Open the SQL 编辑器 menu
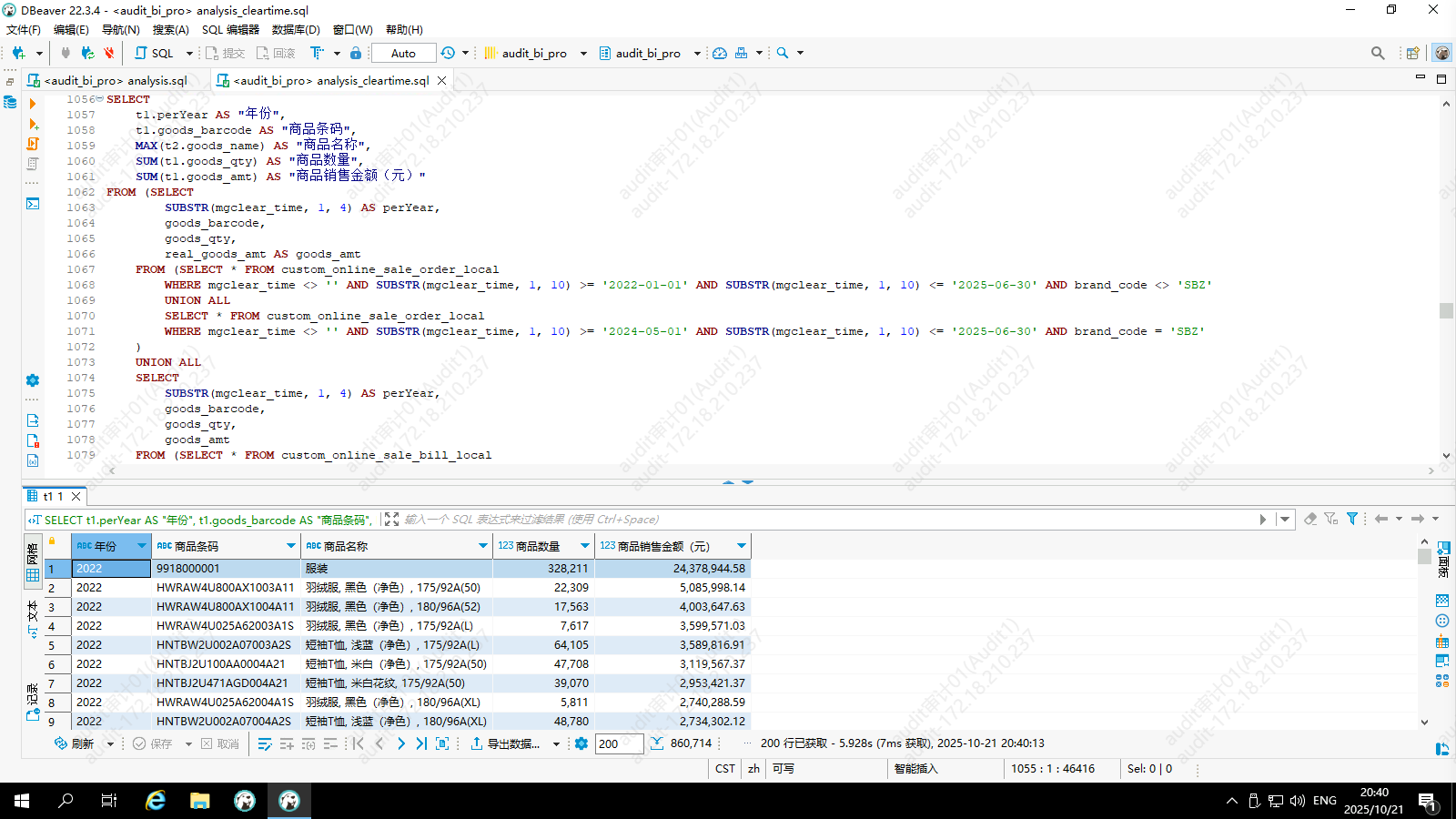 tap(230, 29)
